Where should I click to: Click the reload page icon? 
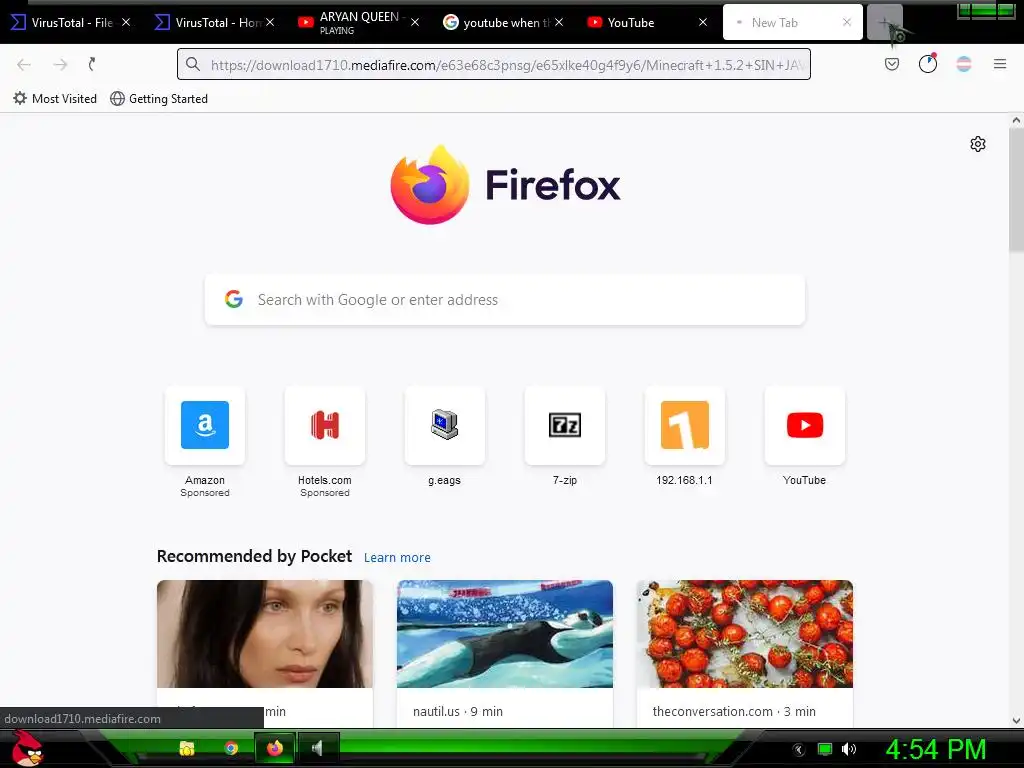point(92,64)
